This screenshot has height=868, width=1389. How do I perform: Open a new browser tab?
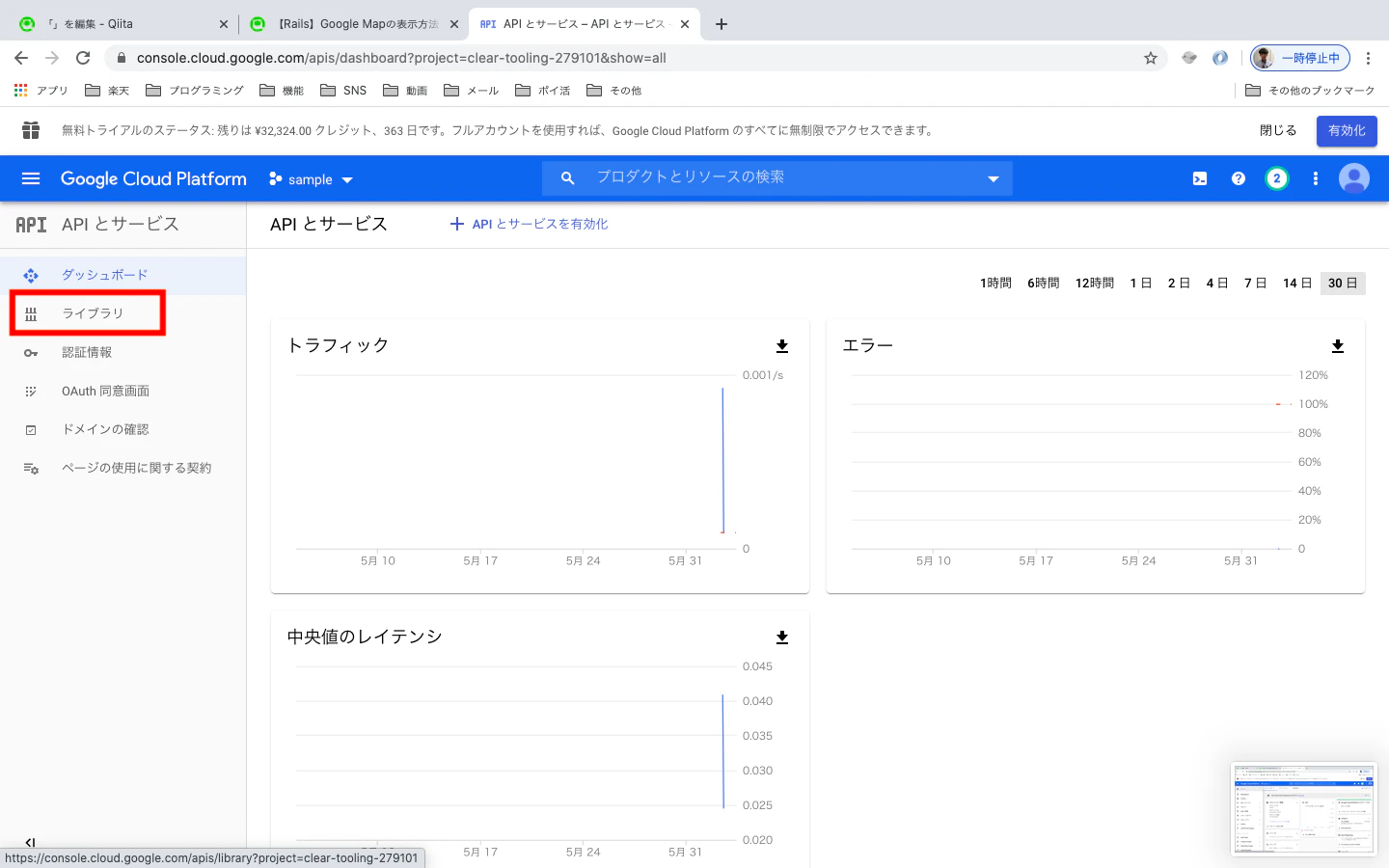[x=722, y=24]
